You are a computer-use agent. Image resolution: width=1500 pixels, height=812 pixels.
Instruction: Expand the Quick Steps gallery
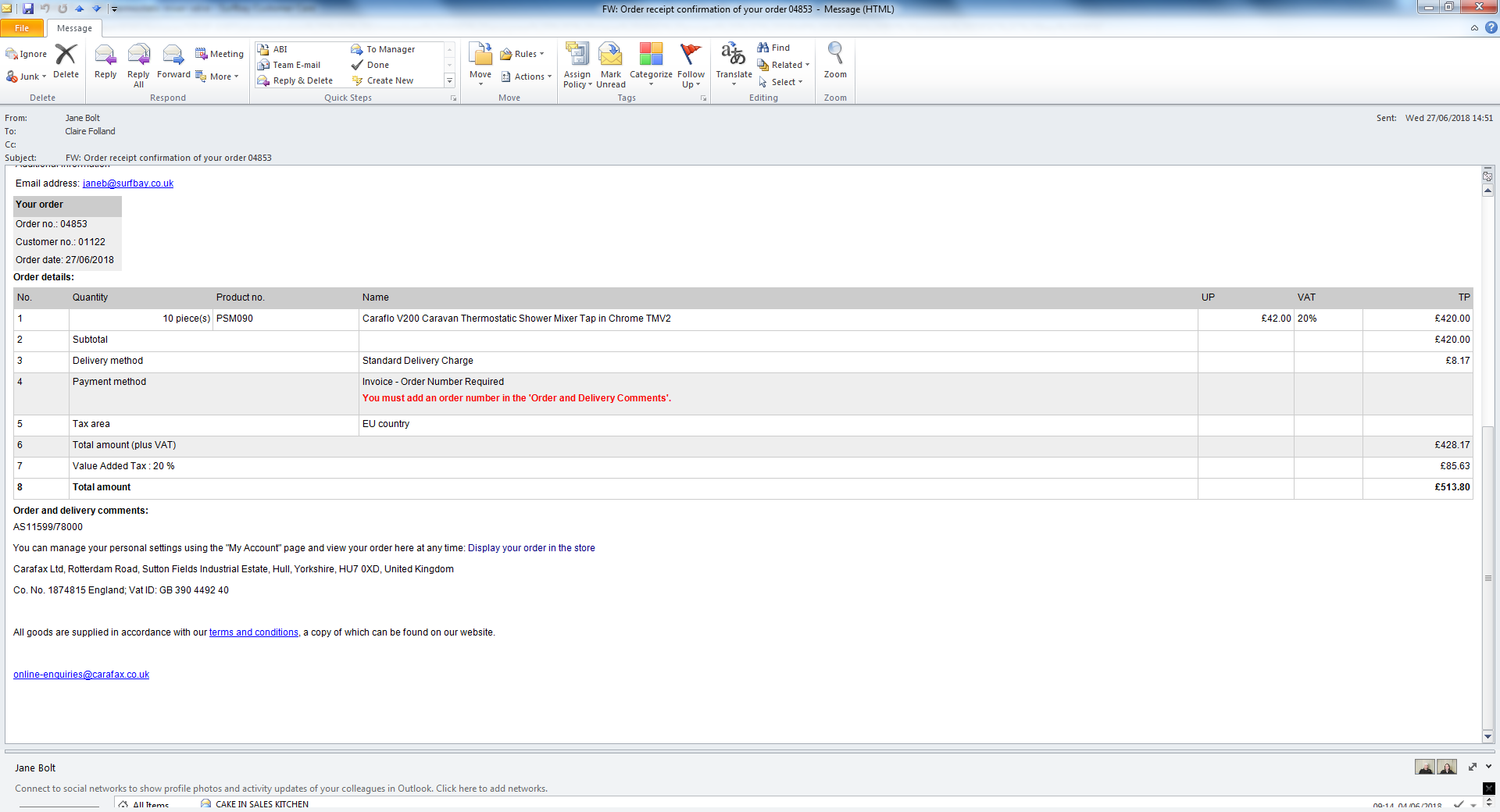[x=449, y=80]
